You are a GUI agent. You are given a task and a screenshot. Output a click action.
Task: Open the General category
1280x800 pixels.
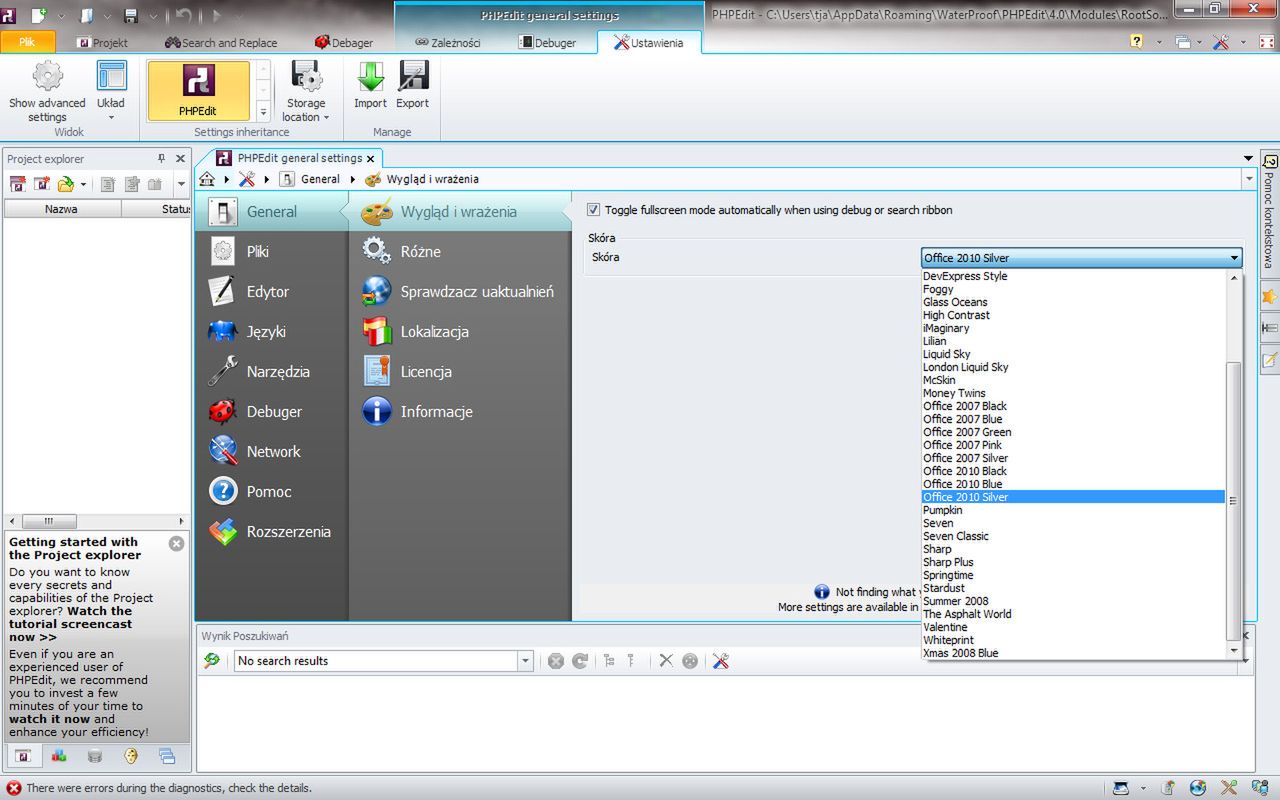click(x=271, y=211)
